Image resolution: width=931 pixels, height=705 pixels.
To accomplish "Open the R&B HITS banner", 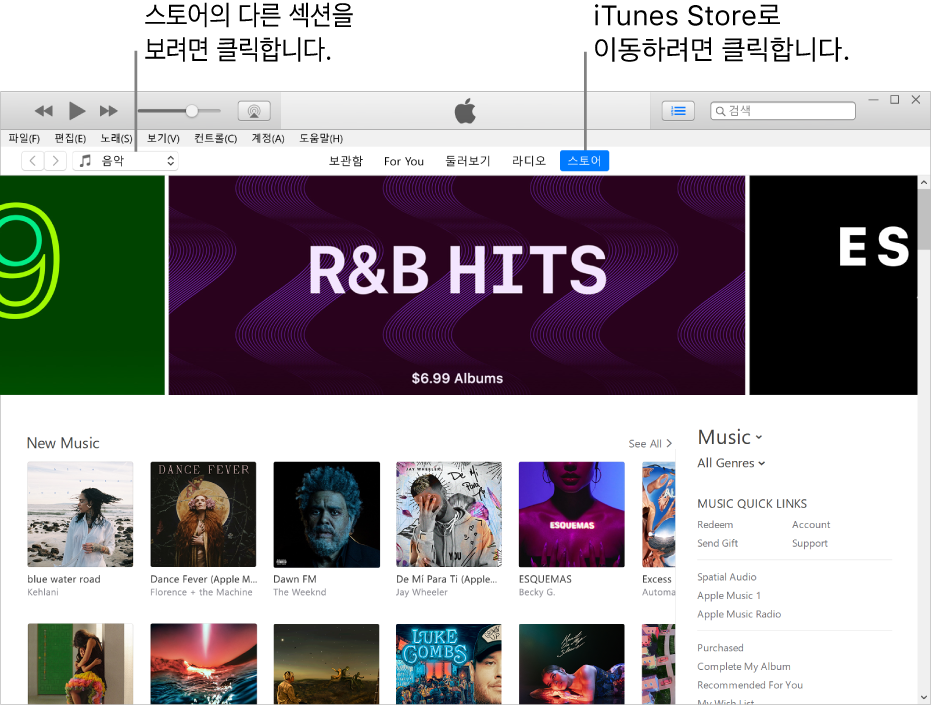I will pos(457,285).
